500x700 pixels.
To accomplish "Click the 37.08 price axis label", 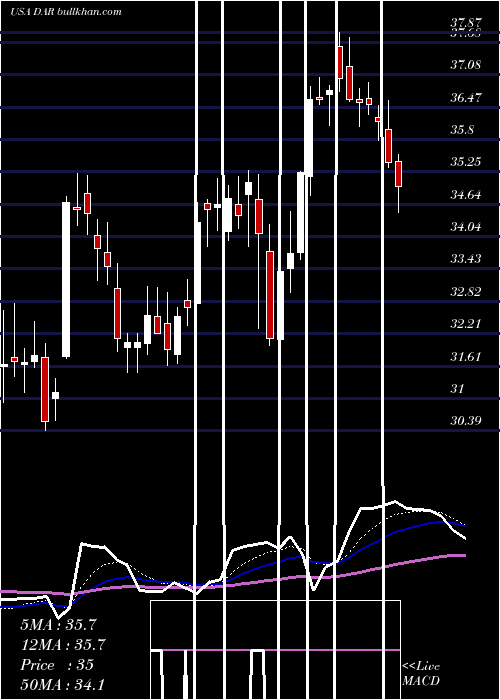I will (466, 65).
